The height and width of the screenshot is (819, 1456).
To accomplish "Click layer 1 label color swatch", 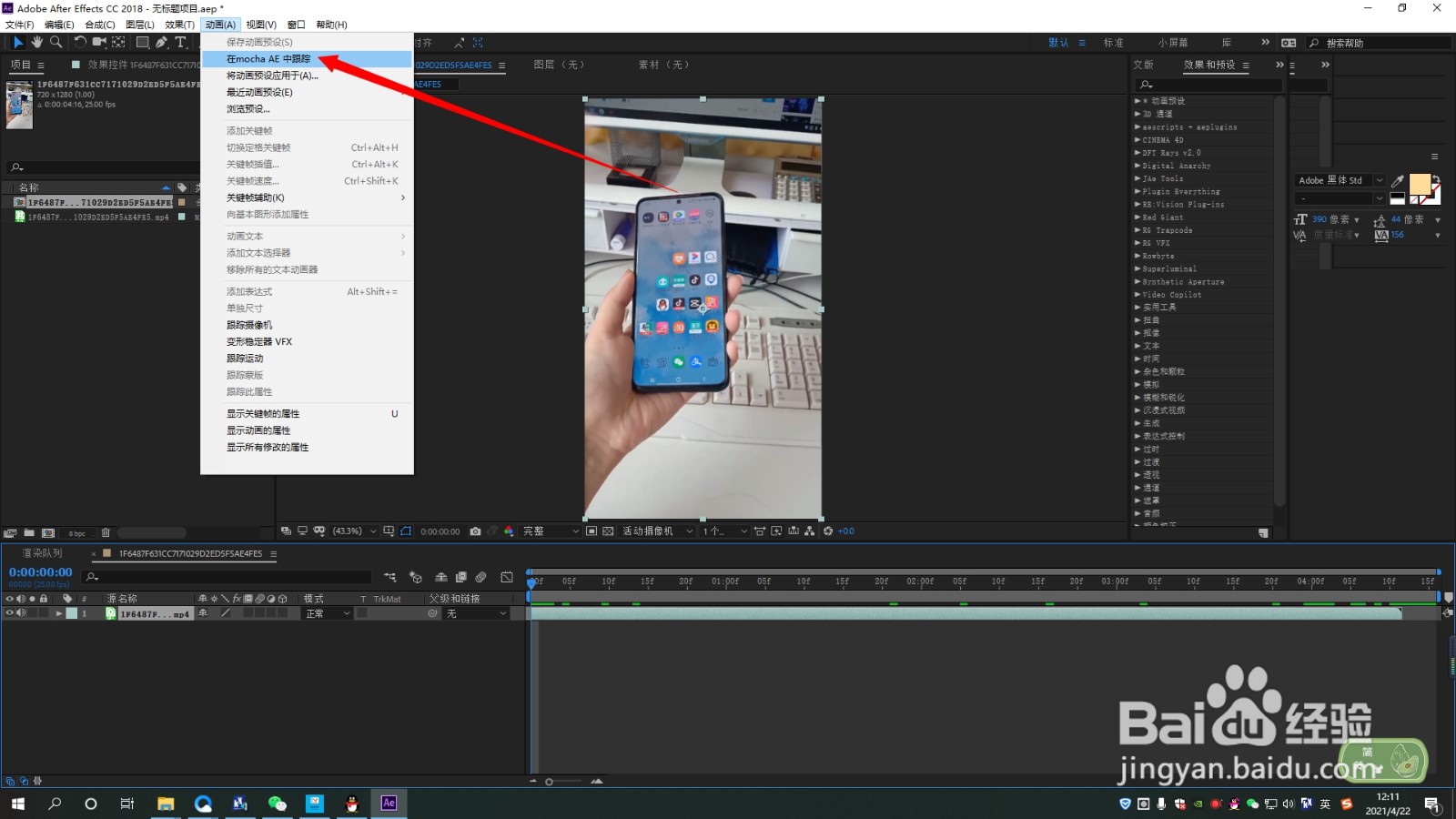I will pyautogui.click(x=72, y=614).
